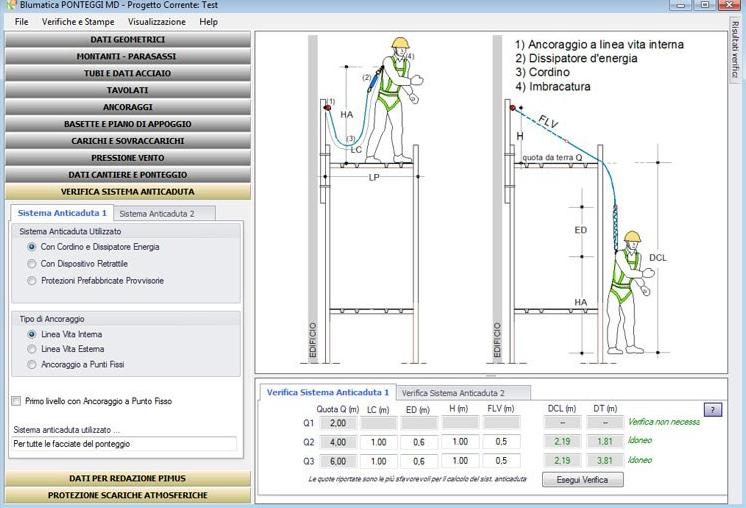Viewport: 746px width, 508px height.
Task: Click the Blumatica app icon in title bar
Action: click(9, 5)
